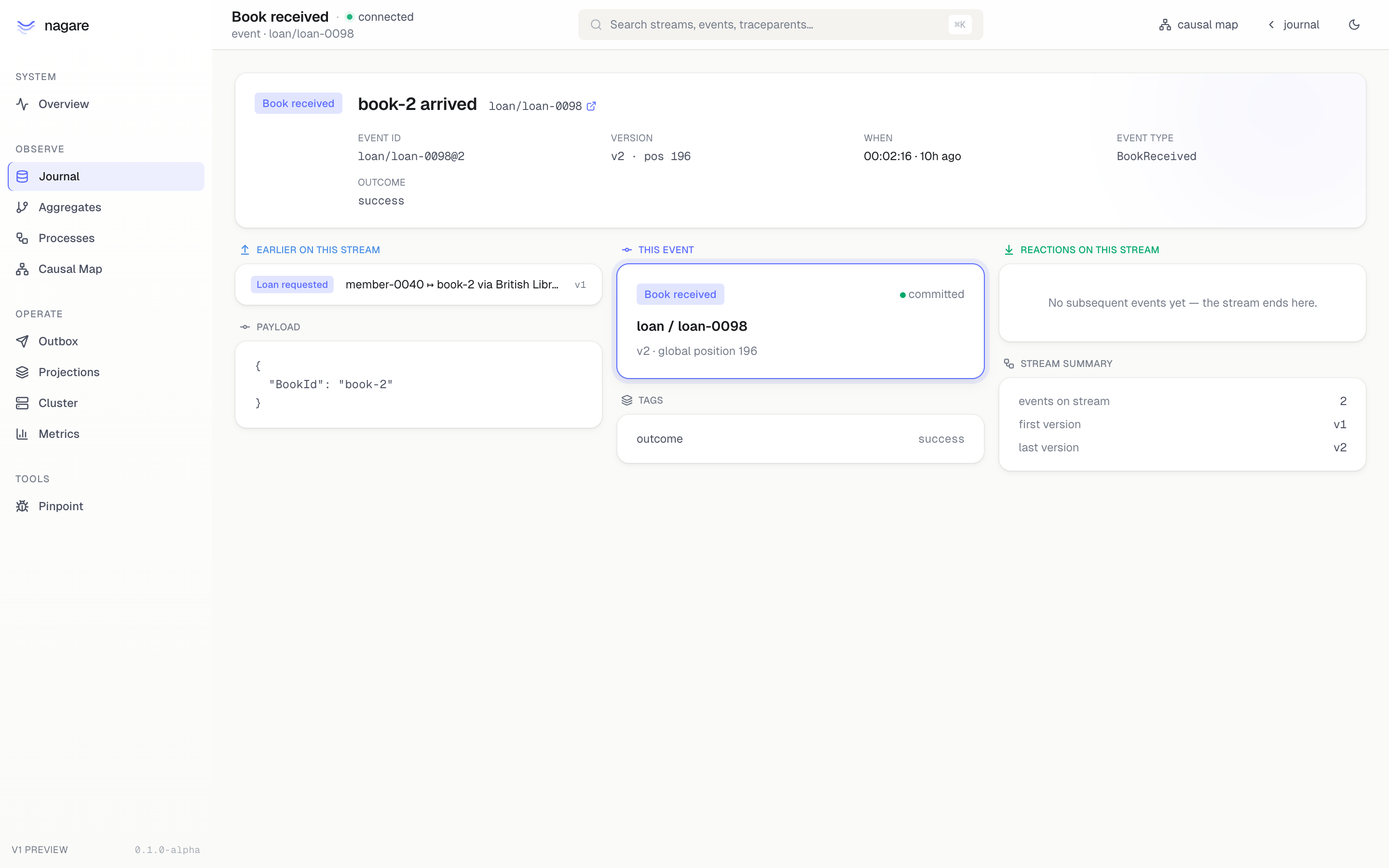Click the Outbox paper-plane icon
Screen dimensions: 1389x868
point(22,341)
